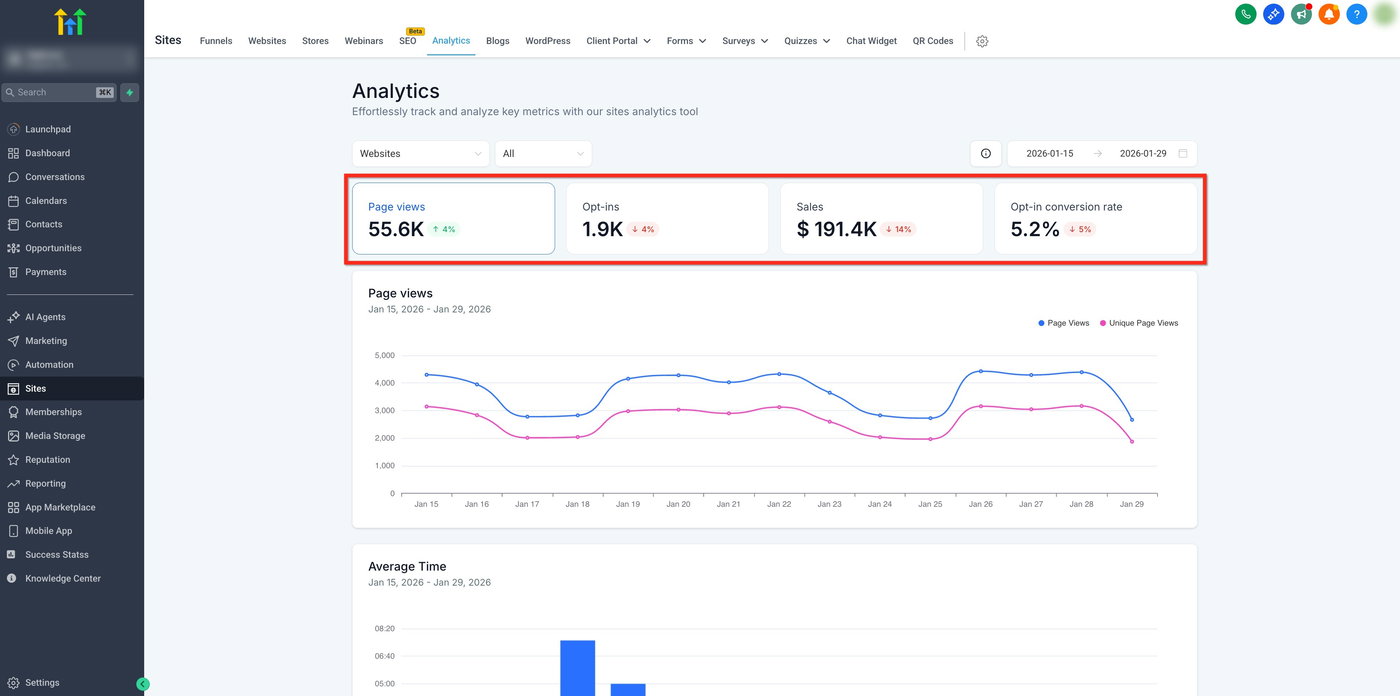Click the clock icon beside date range

point(986,154)
